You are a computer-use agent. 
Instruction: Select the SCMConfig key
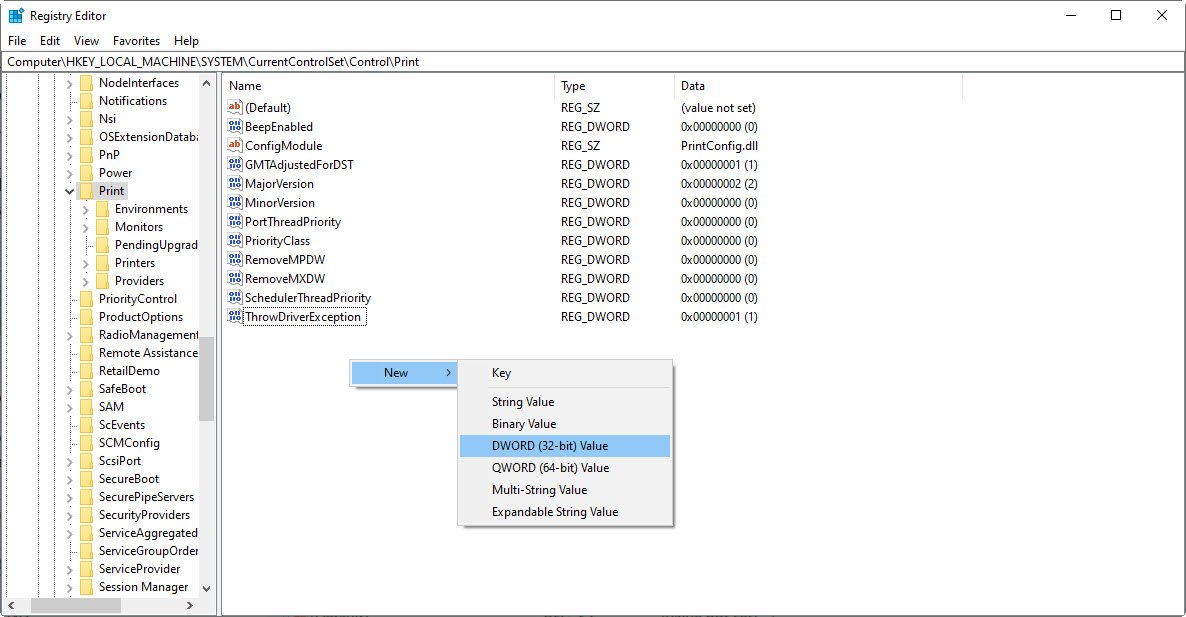(x=129, y=443)
